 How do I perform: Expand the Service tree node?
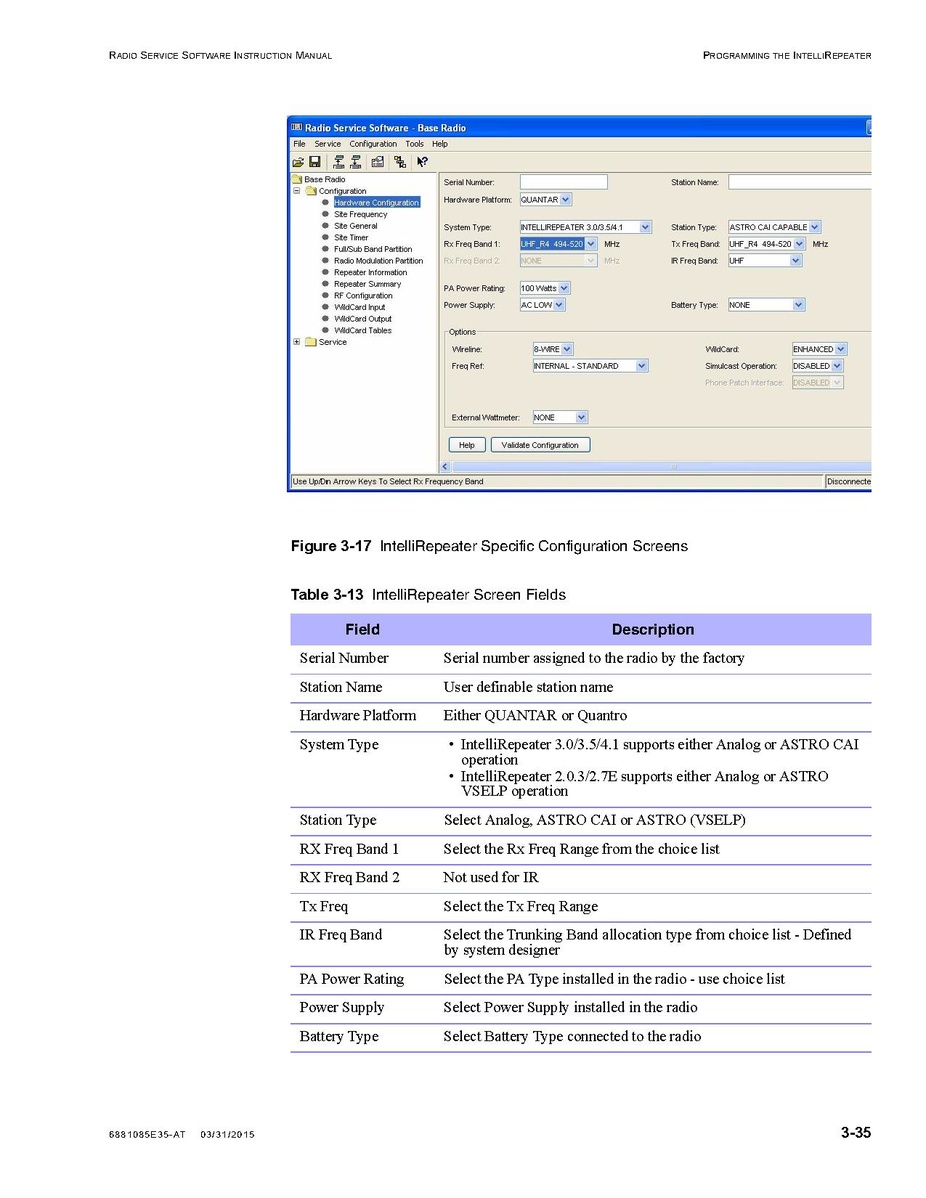[x=297, y=342]
